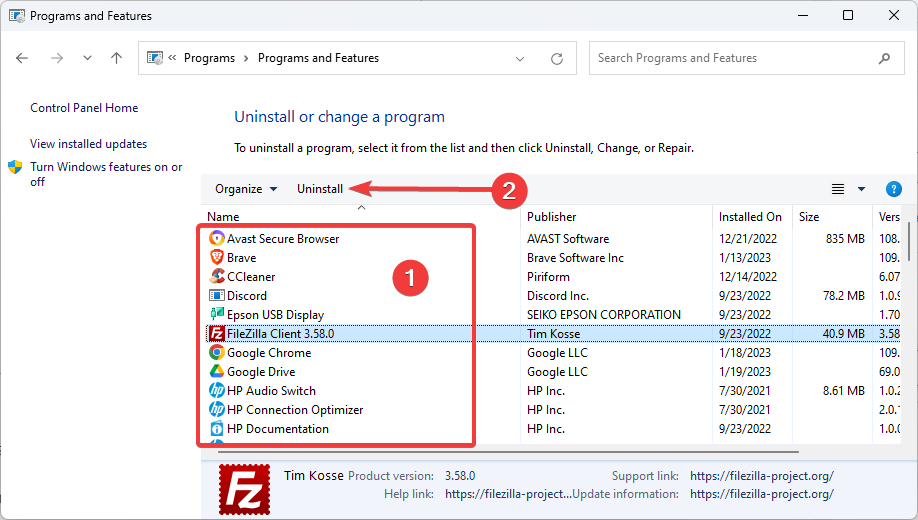This screenshot has width=918, height=520.
Task: Expand the address bar history dropdown
Action: coord(519,59)
